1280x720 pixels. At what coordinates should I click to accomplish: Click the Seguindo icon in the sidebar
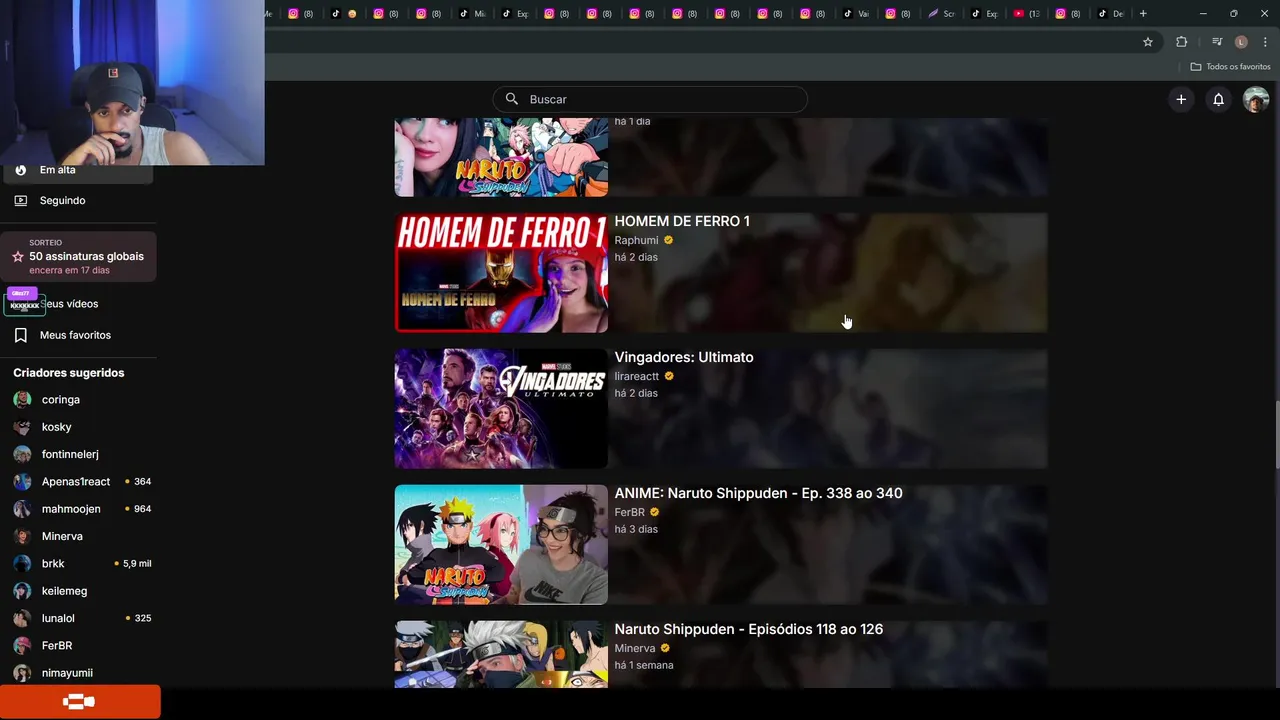pyautogui.click(x=20, y=200)
